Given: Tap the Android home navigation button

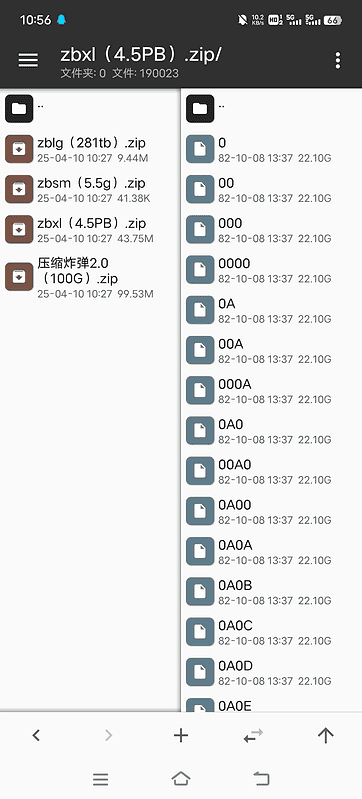Looking at the screenshot, I should pyautogui.click(x=181, y=778).
